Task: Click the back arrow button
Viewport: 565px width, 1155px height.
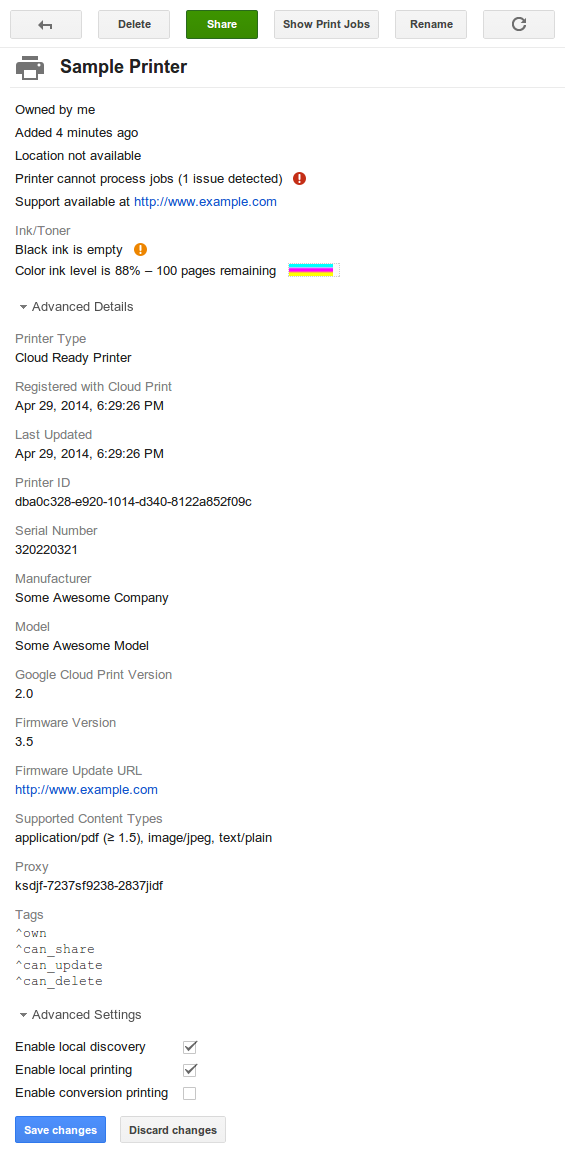Action: (x=46, y=24)
